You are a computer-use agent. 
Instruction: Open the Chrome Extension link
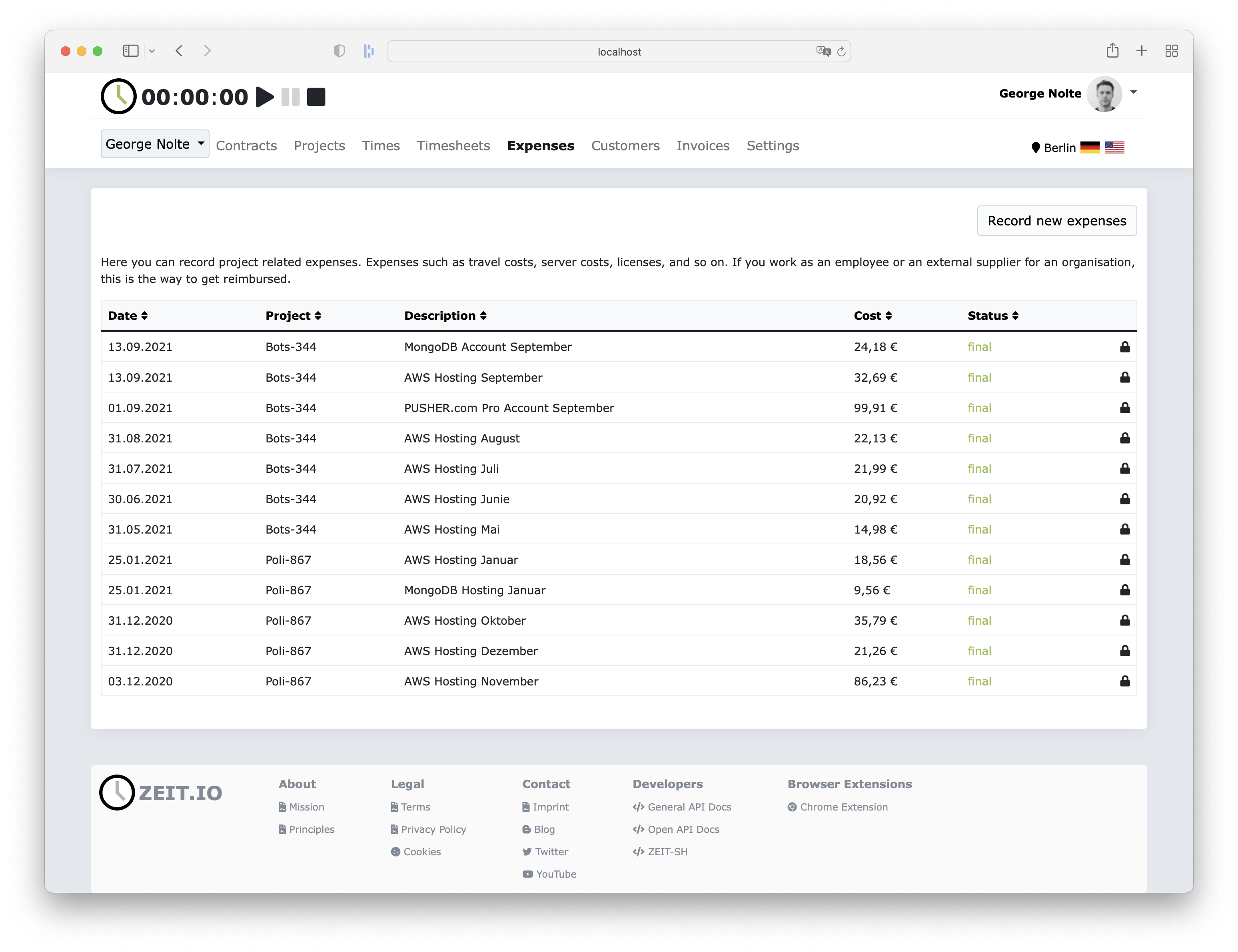coord(838,807)
